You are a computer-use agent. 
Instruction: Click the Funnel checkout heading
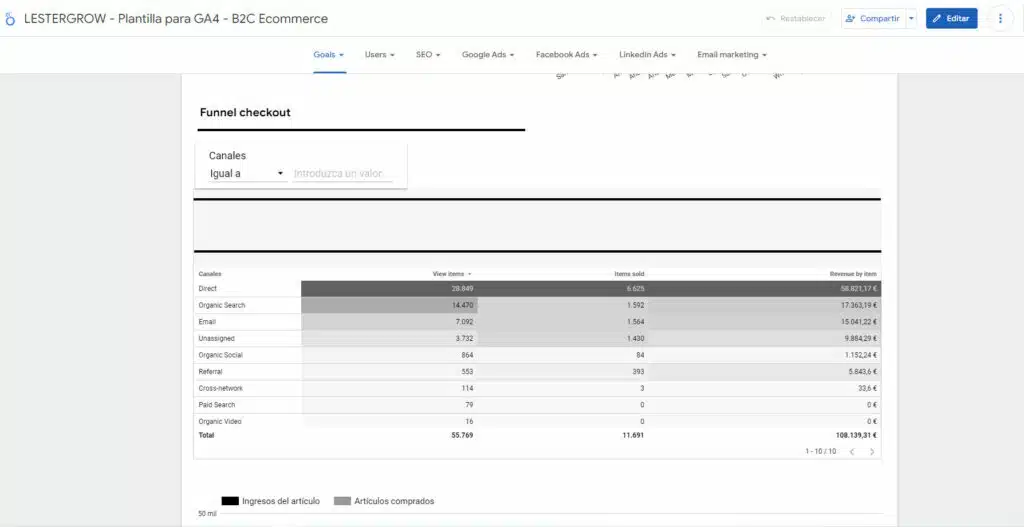pyautogui.click(x=245, y=112)
